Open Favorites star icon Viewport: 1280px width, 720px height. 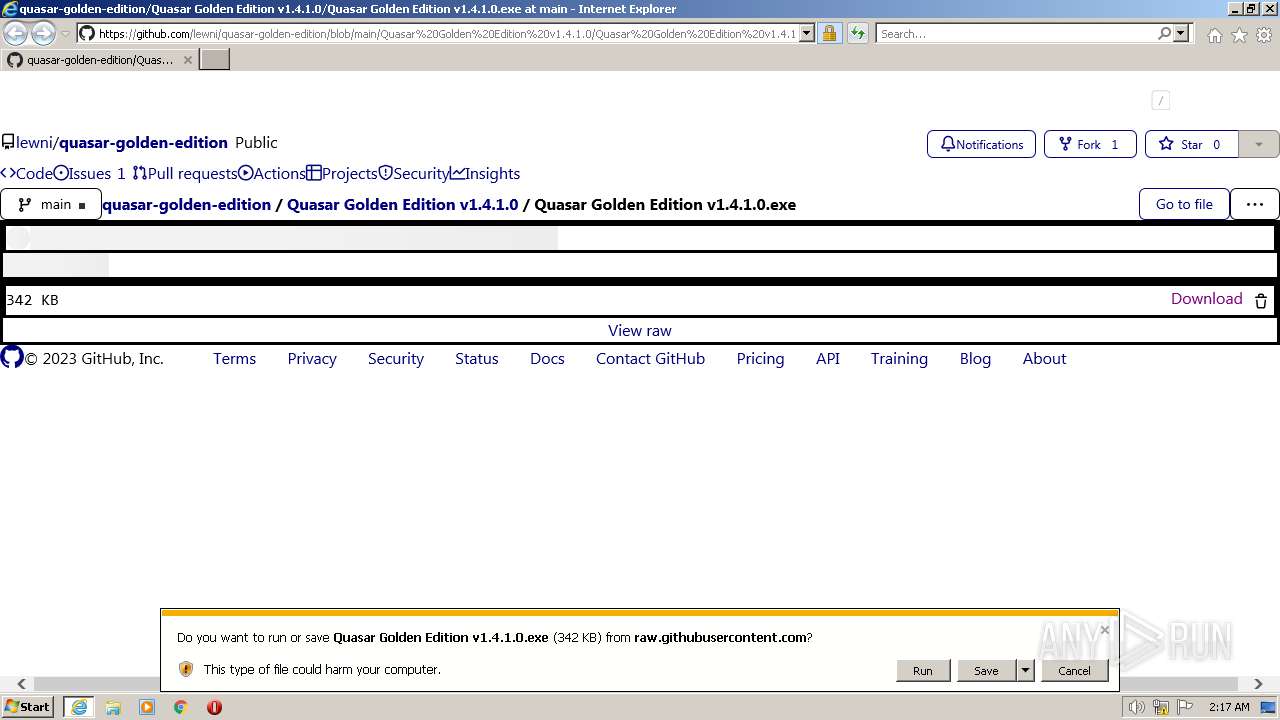click(1239, 35)
